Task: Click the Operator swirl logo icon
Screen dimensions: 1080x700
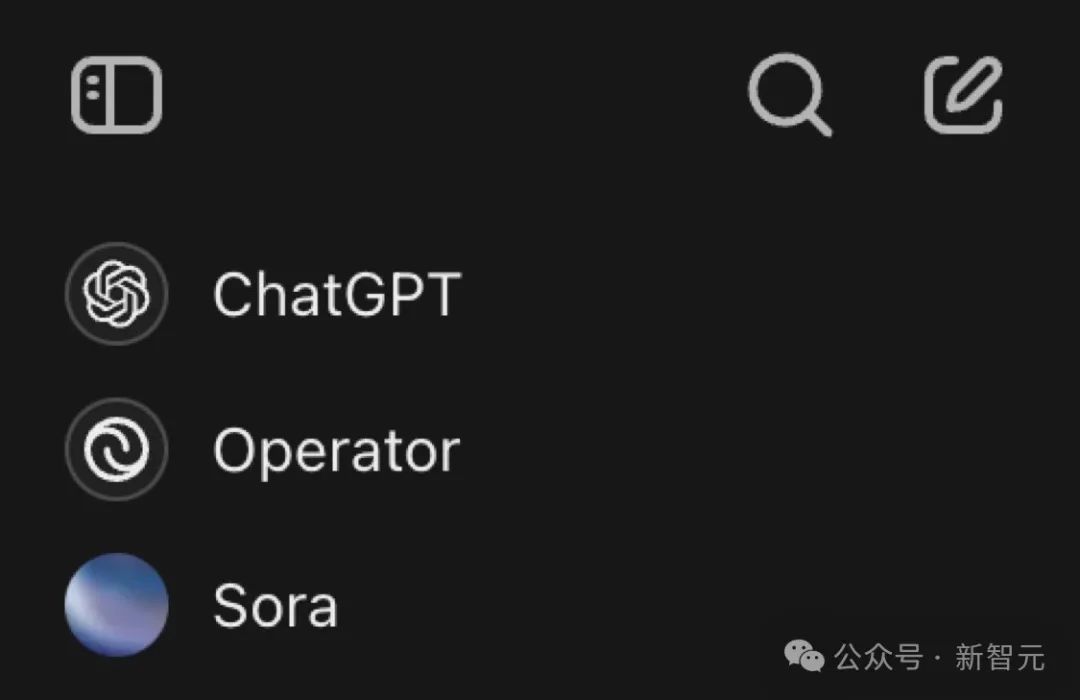Action: click(x=116, y=450)
